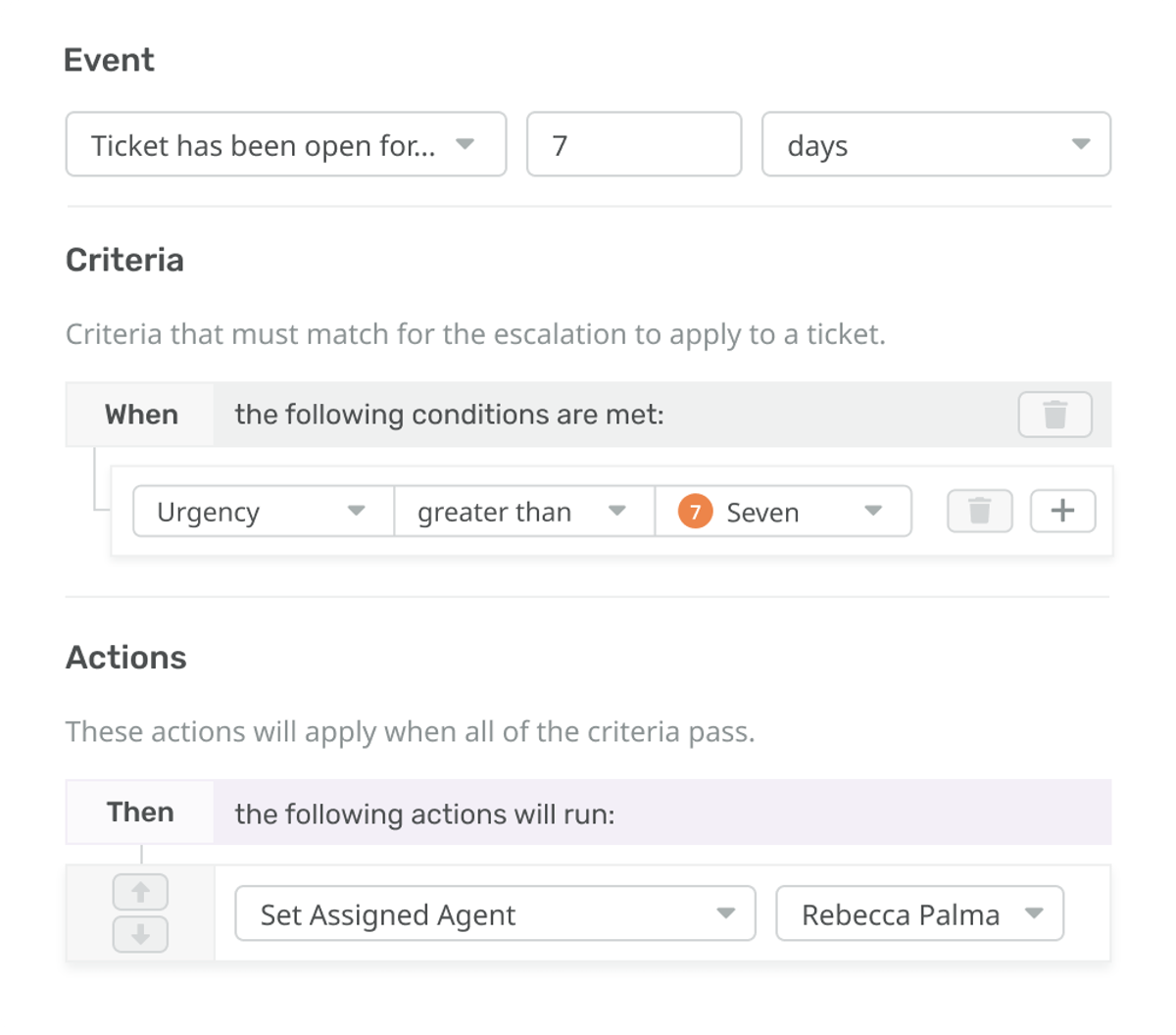
Task: Expand the Seven urgency value dropdown arrow
Action: (872, 512)
